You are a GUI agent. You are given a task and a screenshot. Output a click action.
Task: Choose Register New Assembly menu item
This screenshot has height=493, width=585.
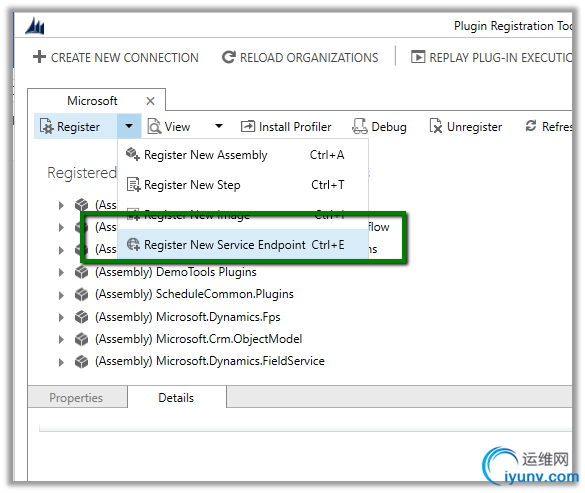click(x=243, y=155)
